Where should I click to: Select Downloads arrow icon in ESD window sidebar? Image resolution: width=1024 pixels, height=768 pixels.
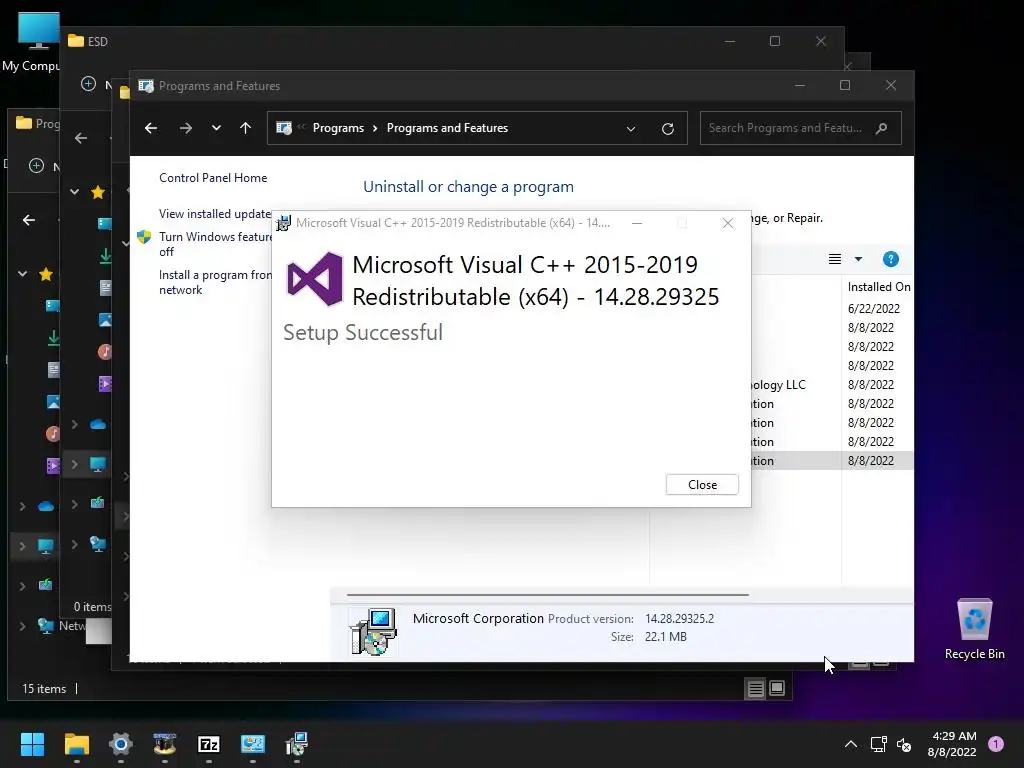tap(105, 255)
